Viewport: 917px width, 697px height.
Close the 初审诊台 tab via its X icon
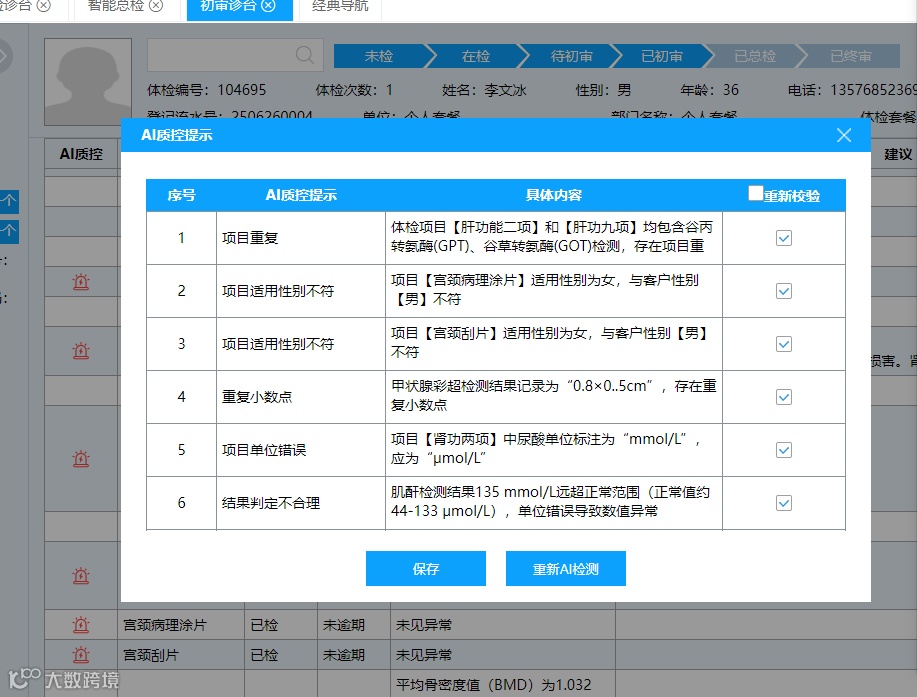pyautogui.click(x=268, y=5)
